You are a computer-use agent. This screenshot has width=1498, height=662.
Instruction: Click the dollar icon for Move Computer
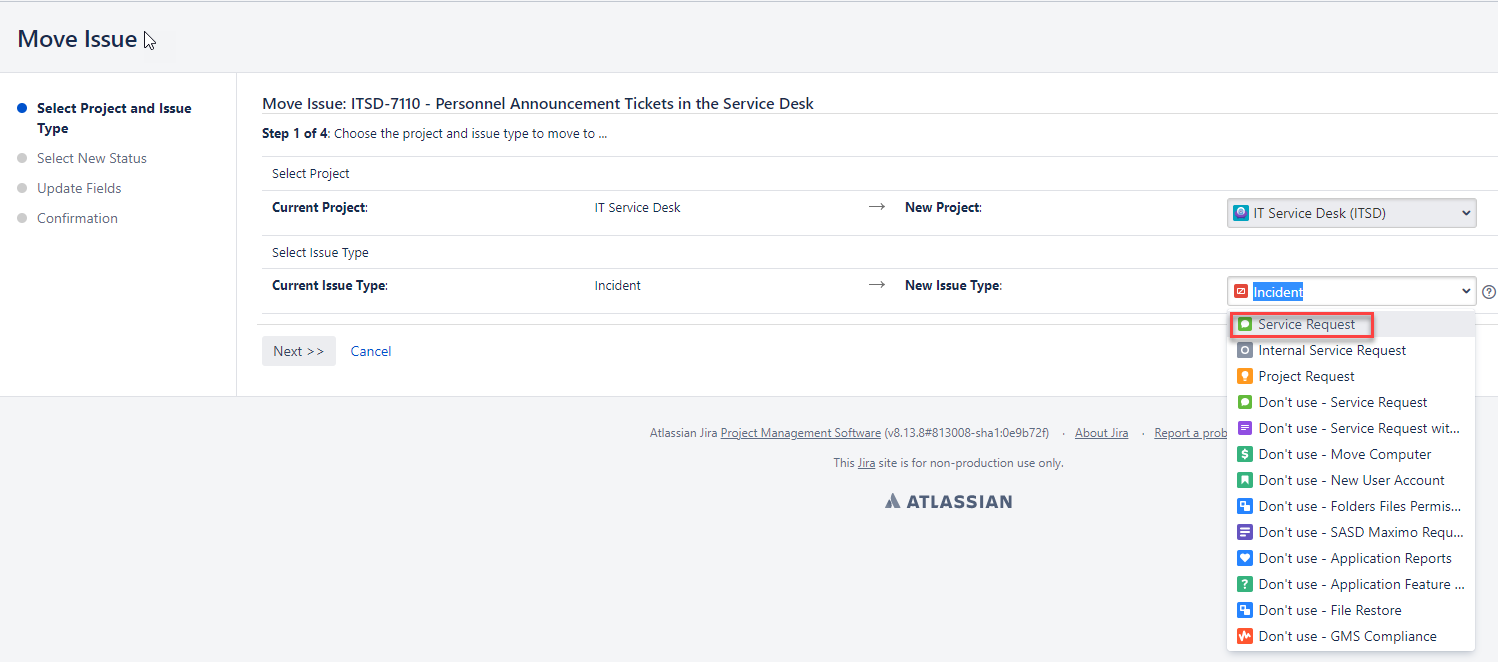click(x=1245, y=454)
